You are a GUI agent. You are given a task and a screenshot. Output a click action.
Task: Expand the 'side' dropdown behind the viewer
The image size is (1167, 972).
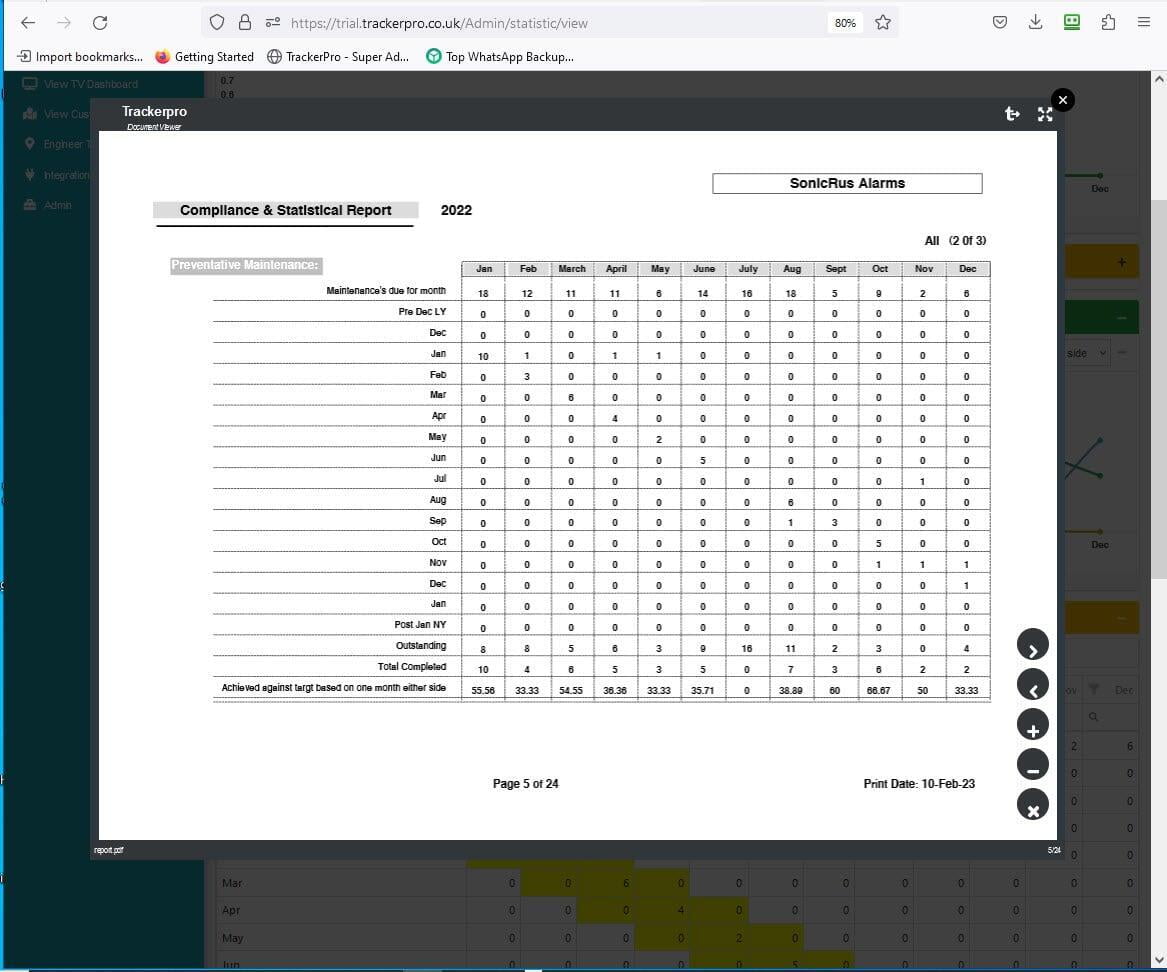(1085, 353)
